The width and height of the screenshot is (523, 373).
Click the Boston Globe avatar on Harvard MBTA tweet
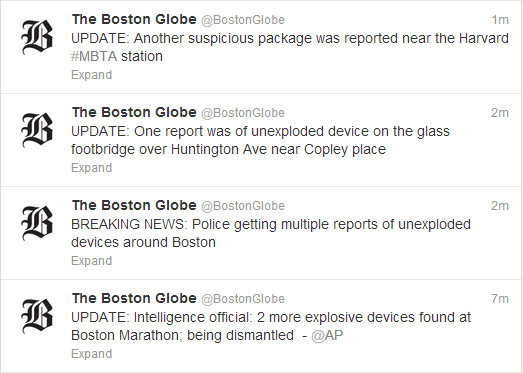37,37
